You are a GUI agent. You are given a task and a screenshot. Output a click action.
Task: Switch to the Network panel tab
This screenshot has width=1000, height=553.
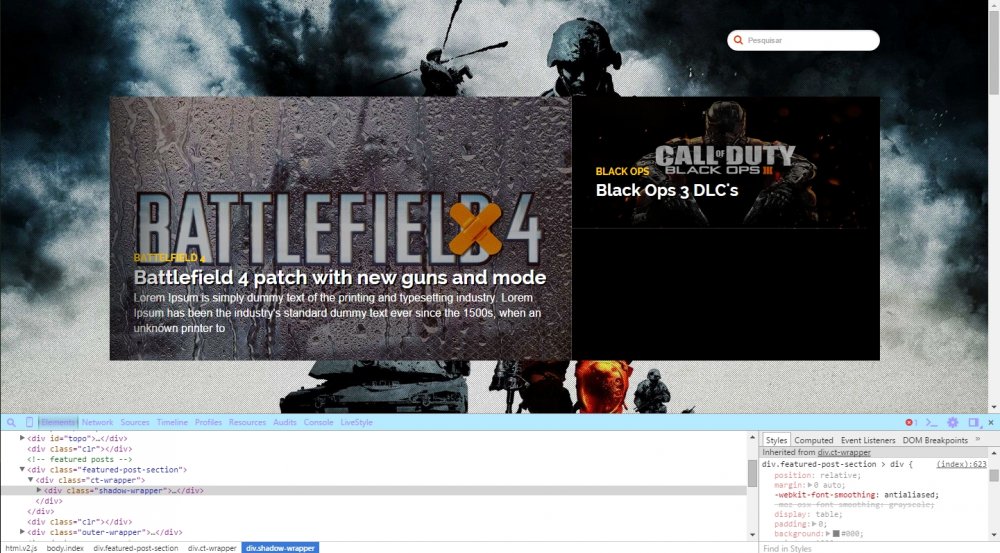97,423
